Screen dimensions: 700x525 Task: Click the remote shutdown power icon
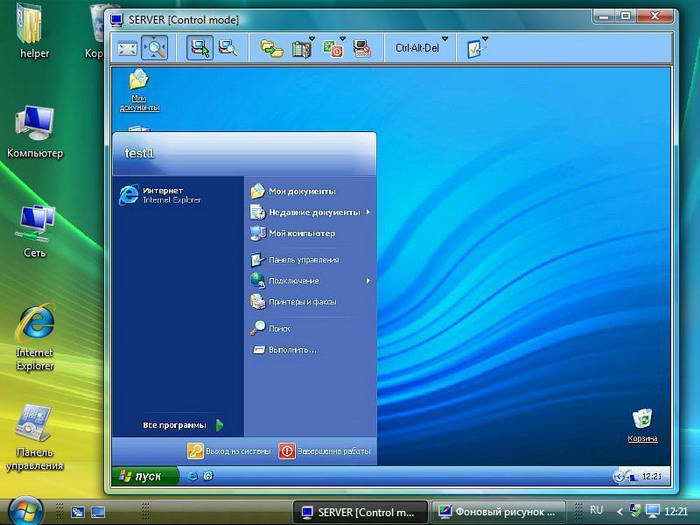[x=333, y=49]
